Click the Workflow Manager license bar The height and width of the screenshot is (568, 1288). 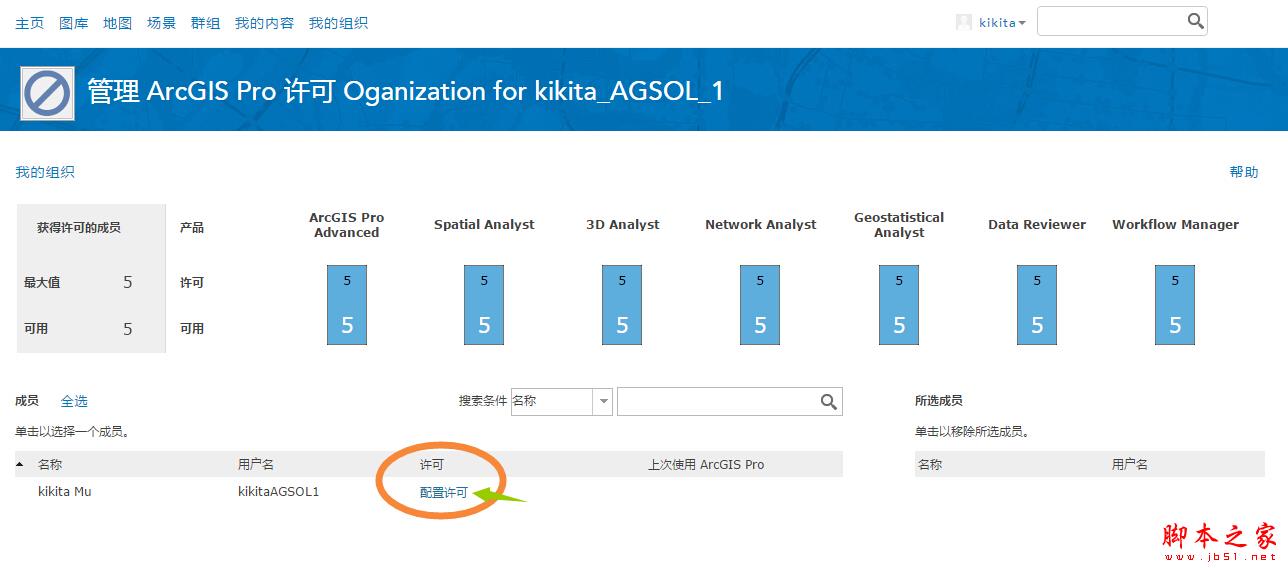(1175, 305)
